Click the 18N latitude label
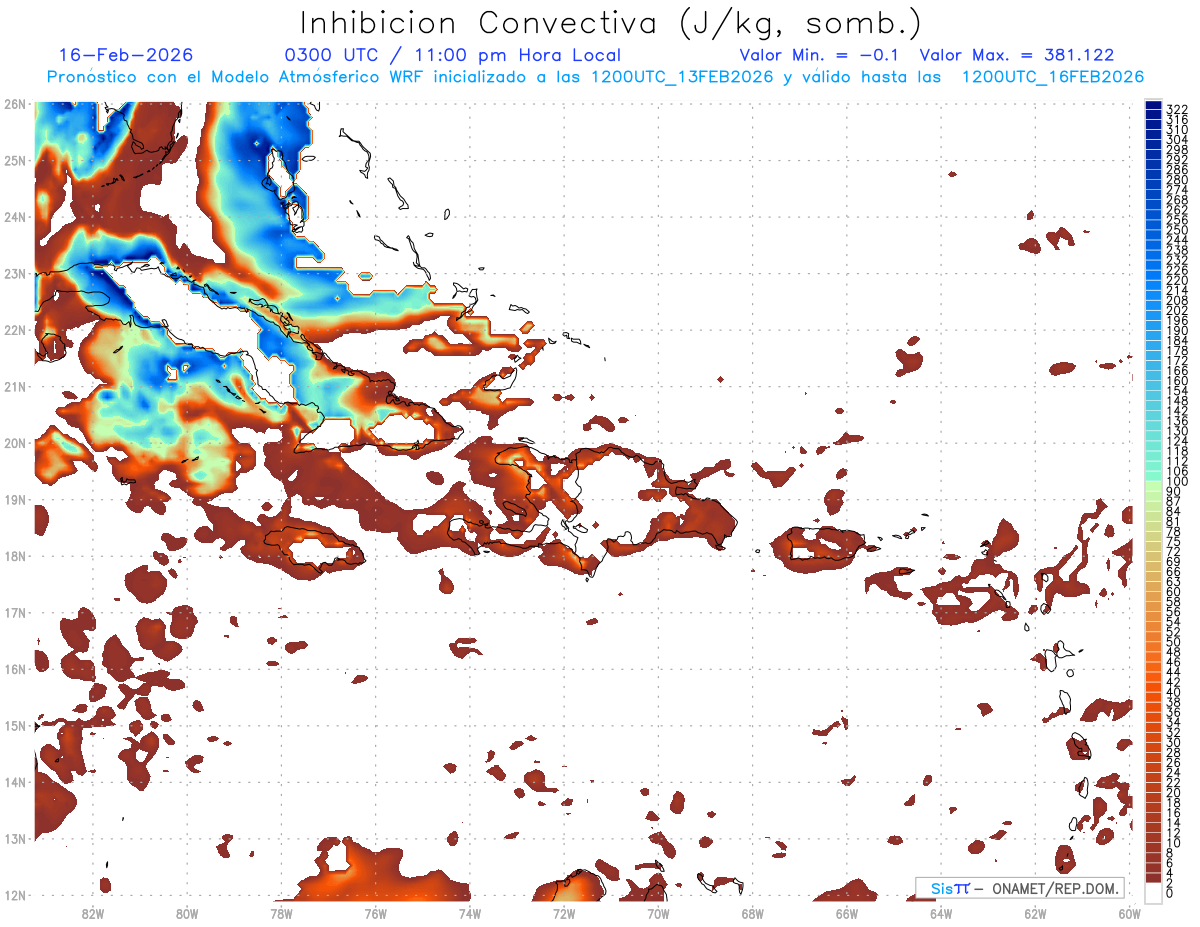 [x=14, y=556]
